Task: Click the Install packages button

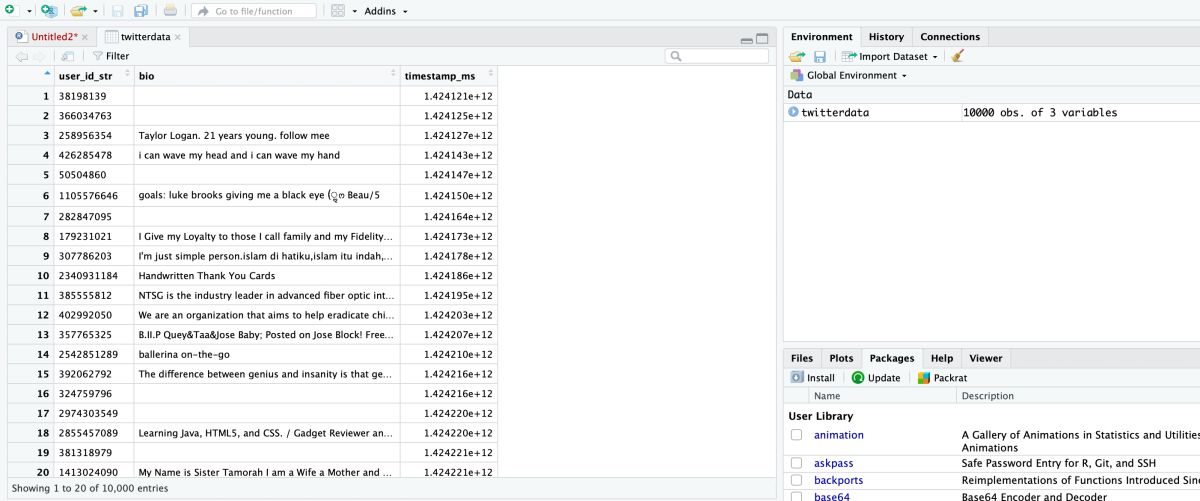Action: click(x=813, y=378)
